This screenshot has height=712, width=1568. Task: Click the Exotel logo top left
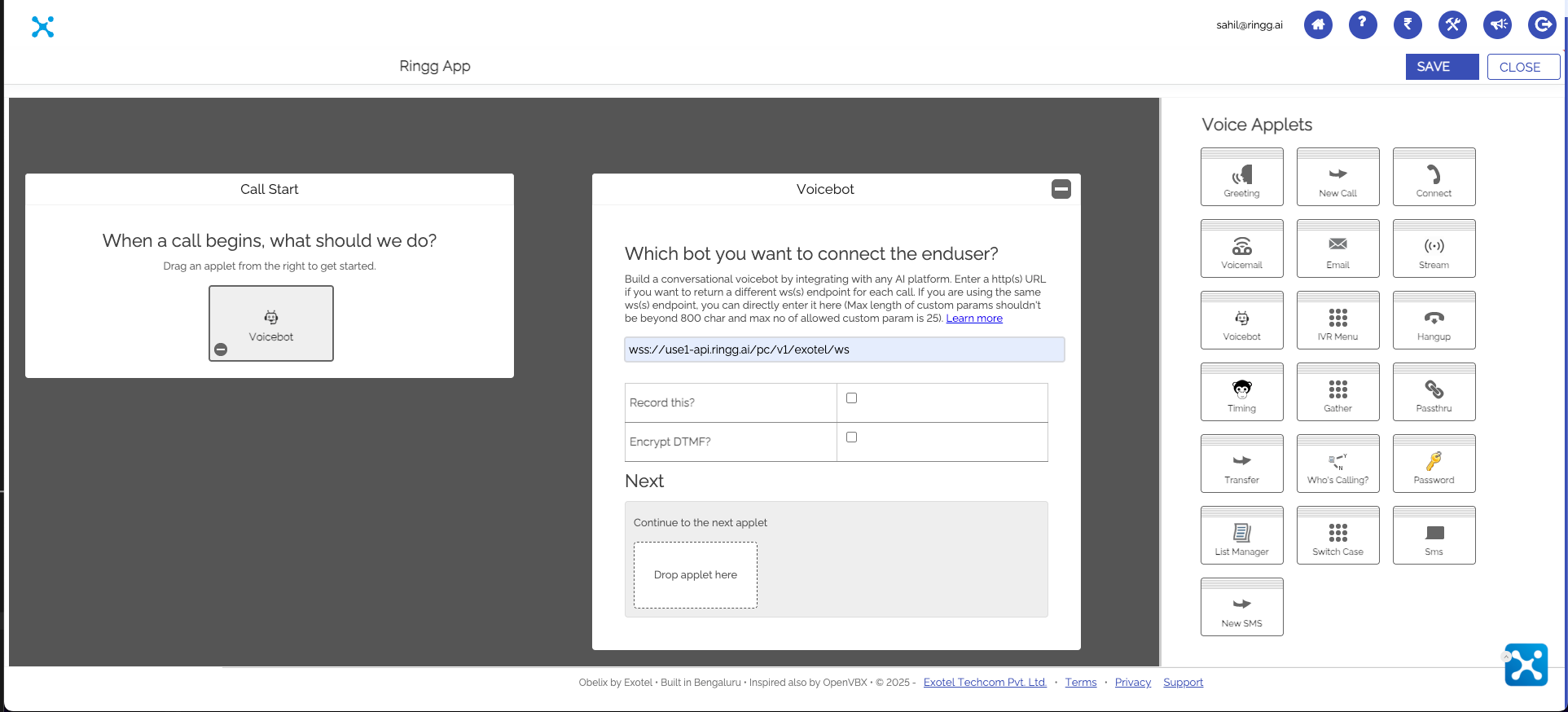click(x=42, y=27)
